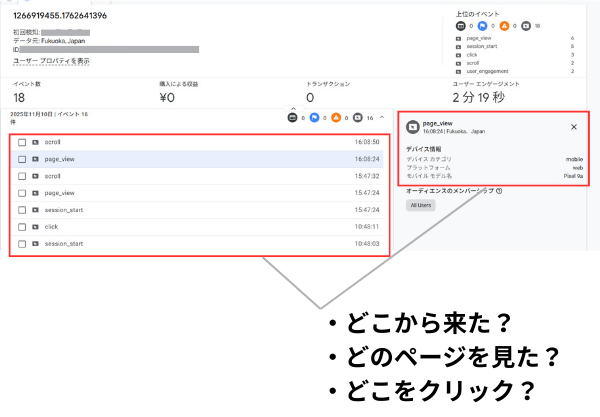This screenshot has height=417, width=600.
Task: Open the page_view event at 15:47:24
Action: pos(60,193)
